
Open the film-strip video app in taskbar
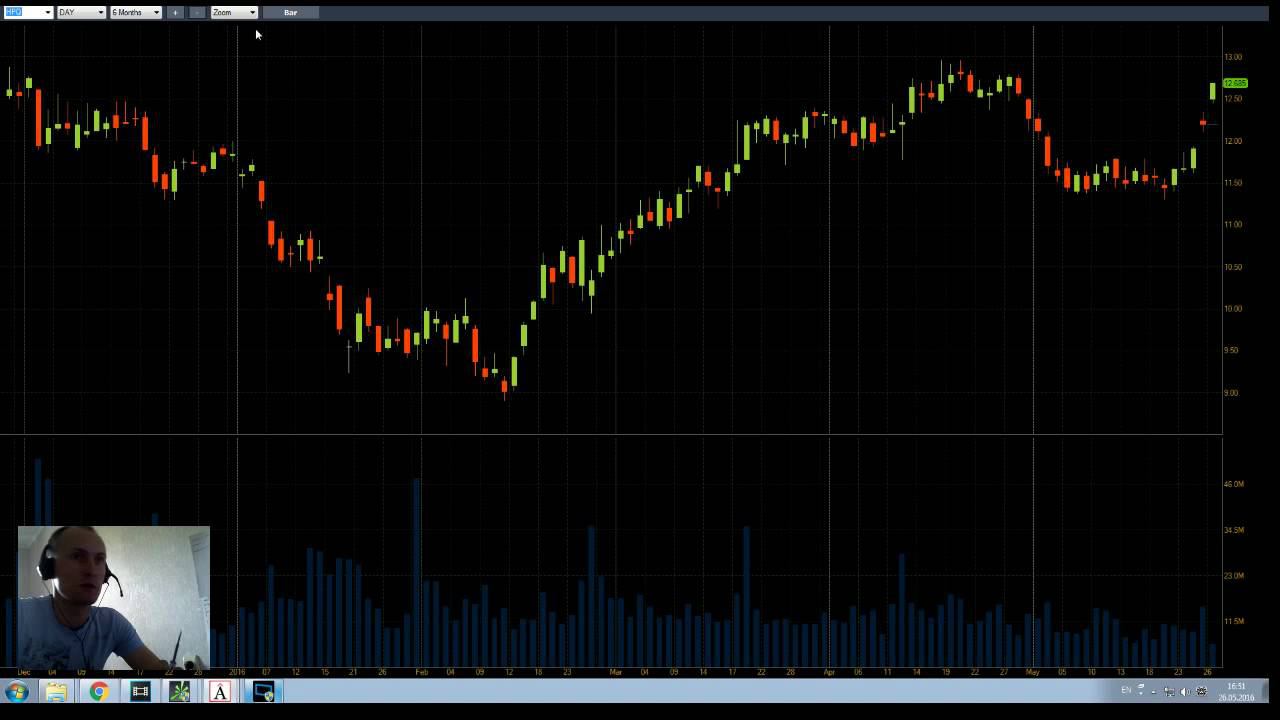(x=140, y=692)
